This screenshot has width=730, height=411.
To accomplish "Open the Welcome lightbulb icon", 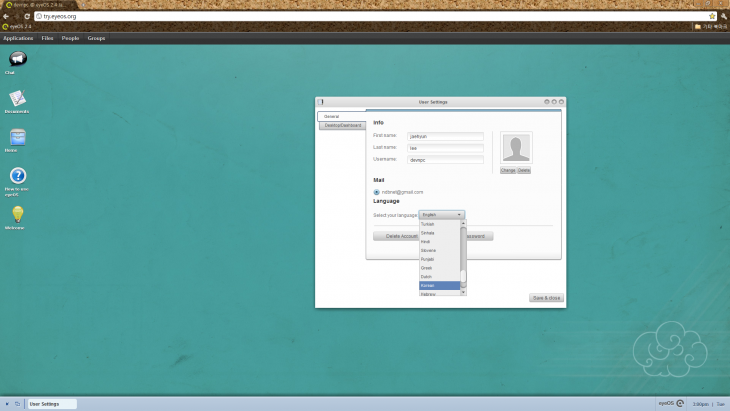I will click(x=17, y=214).
